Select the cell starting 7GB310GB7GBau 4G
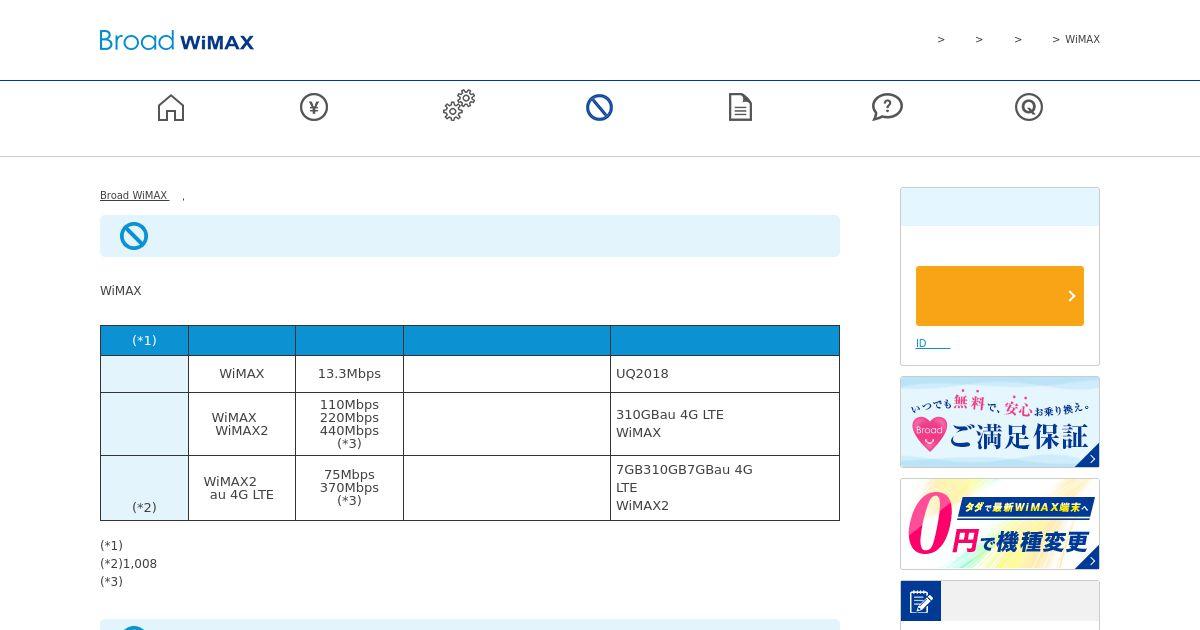The height and width of the screenshot is (630, 1200). click(x=725, y=488)
